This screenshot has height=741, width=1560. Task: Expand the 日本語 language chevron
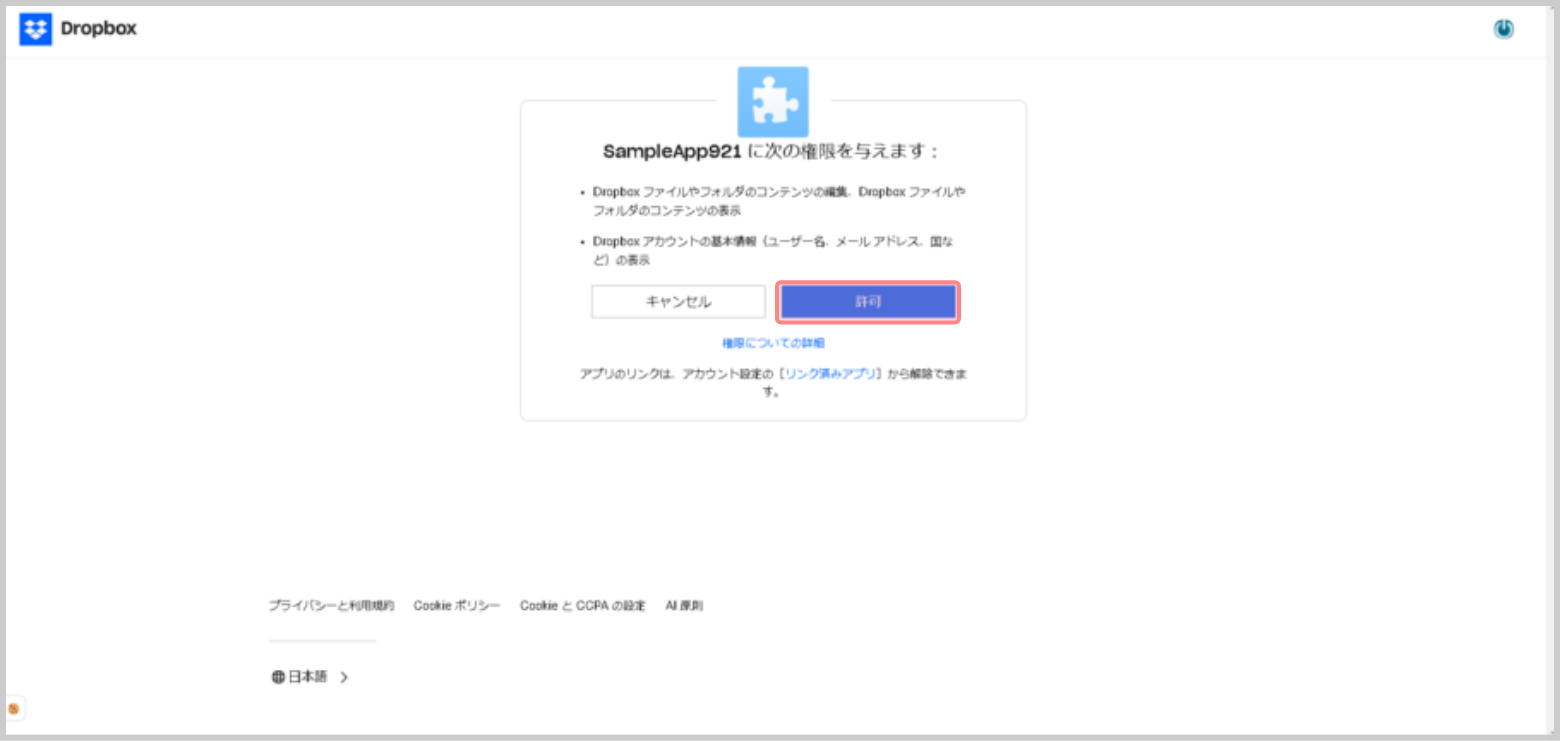[344, 677]
